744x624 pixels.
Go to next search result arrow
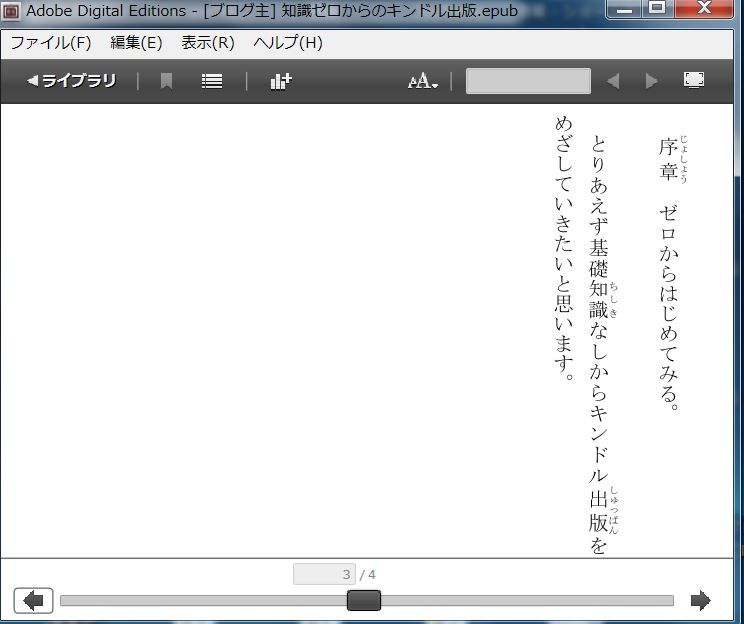(x=651, y=81)
